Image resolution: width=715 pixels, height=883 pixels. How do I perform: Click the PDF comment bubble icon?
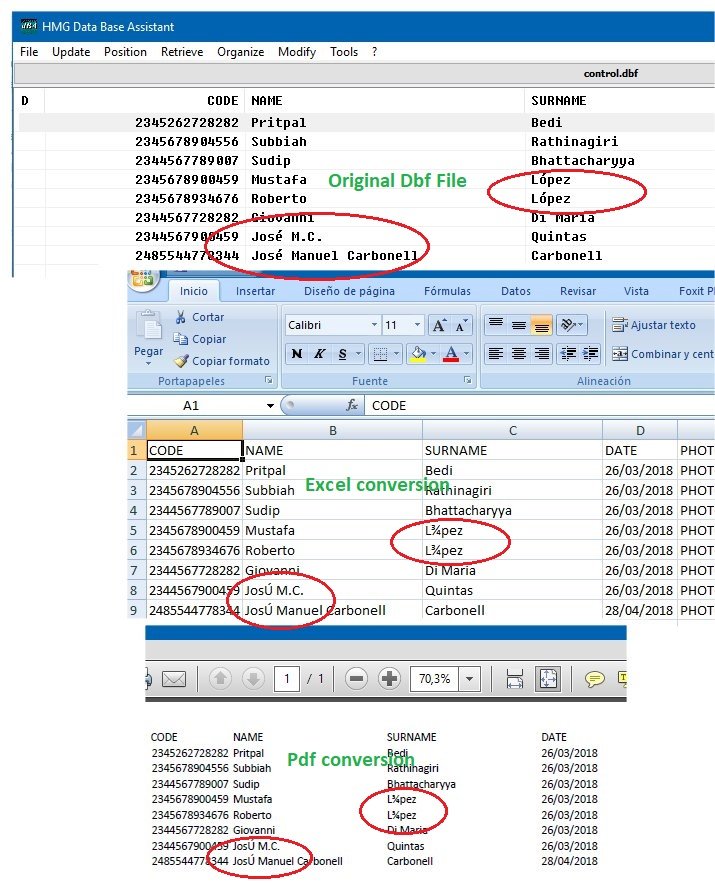(595, 679)
